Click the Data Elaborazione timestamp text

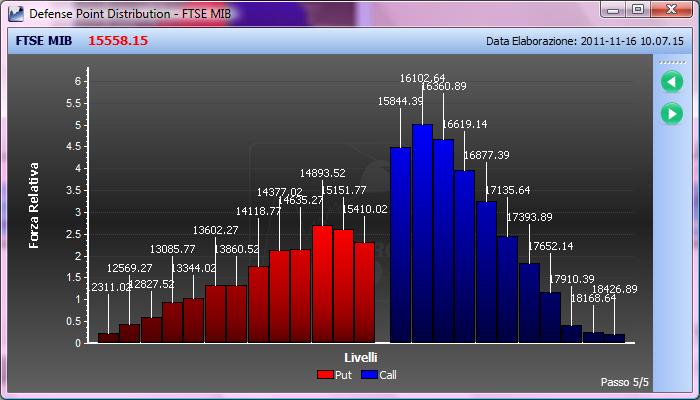pos(585,41)
